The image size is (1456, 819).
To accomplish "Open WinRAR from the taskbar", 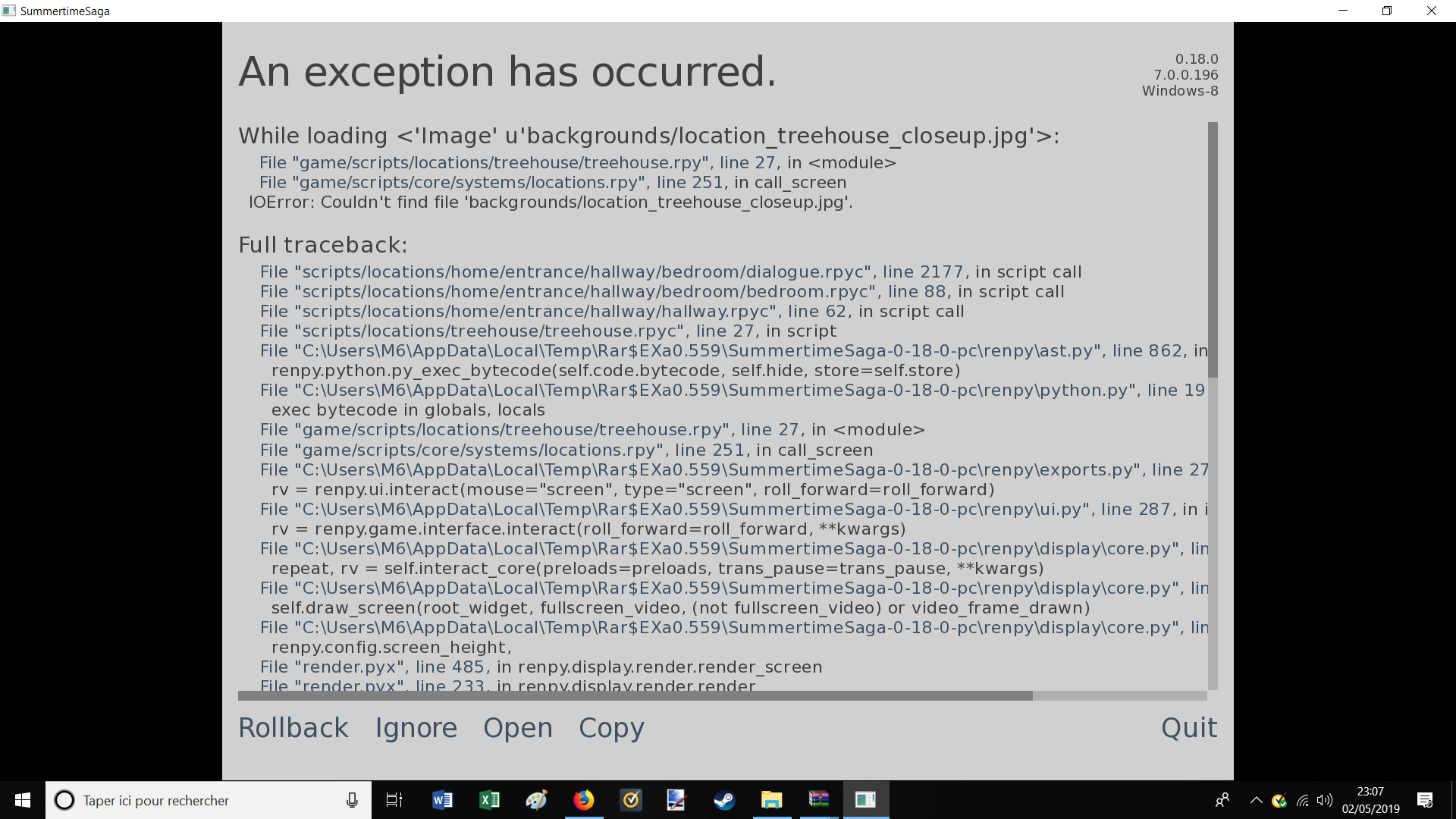I will [x=818, y=800].
